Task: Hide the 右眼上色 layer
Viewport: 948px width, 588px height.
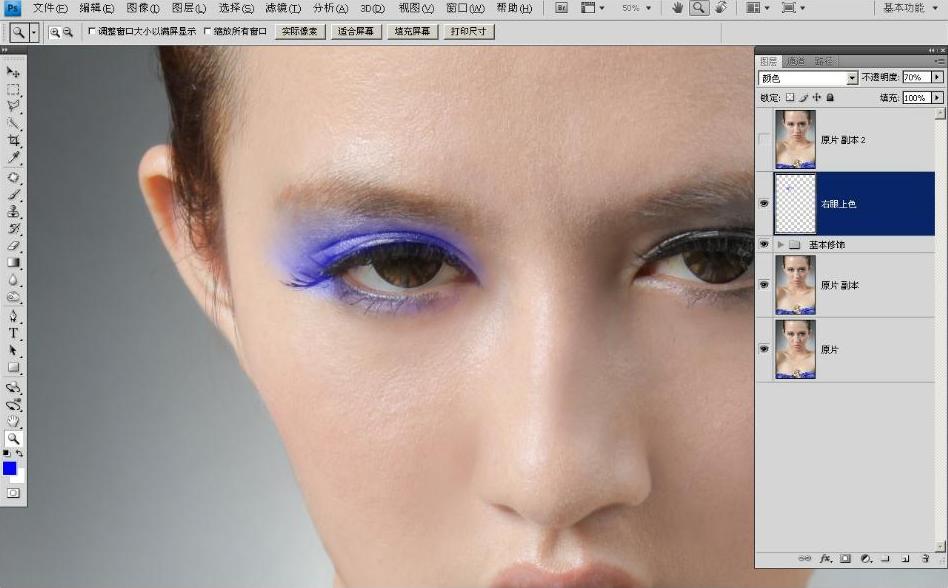Action: click(764, 204)
